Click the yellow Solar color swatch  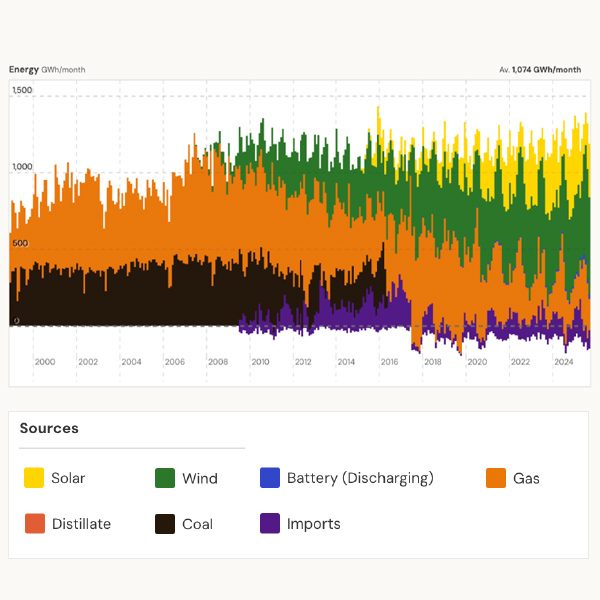(34, 478)
